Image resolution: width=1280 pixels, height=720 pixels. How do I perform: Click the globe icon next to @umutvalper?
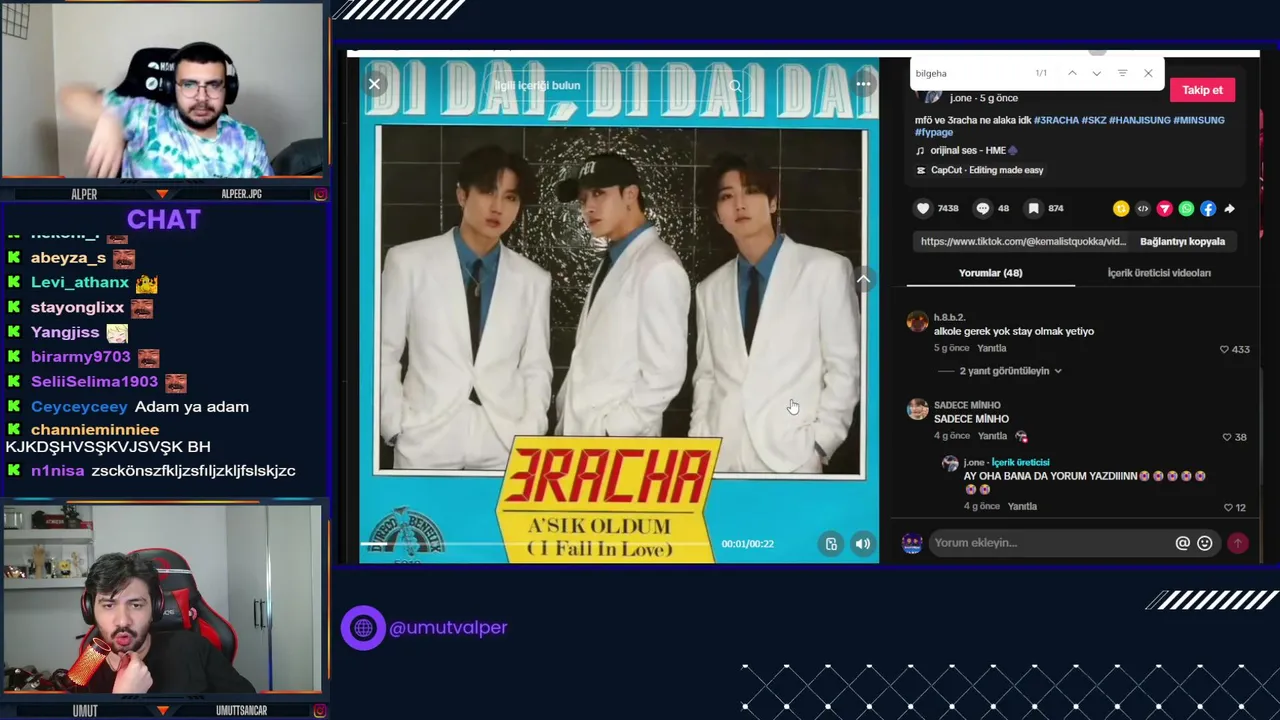point(363,628)
